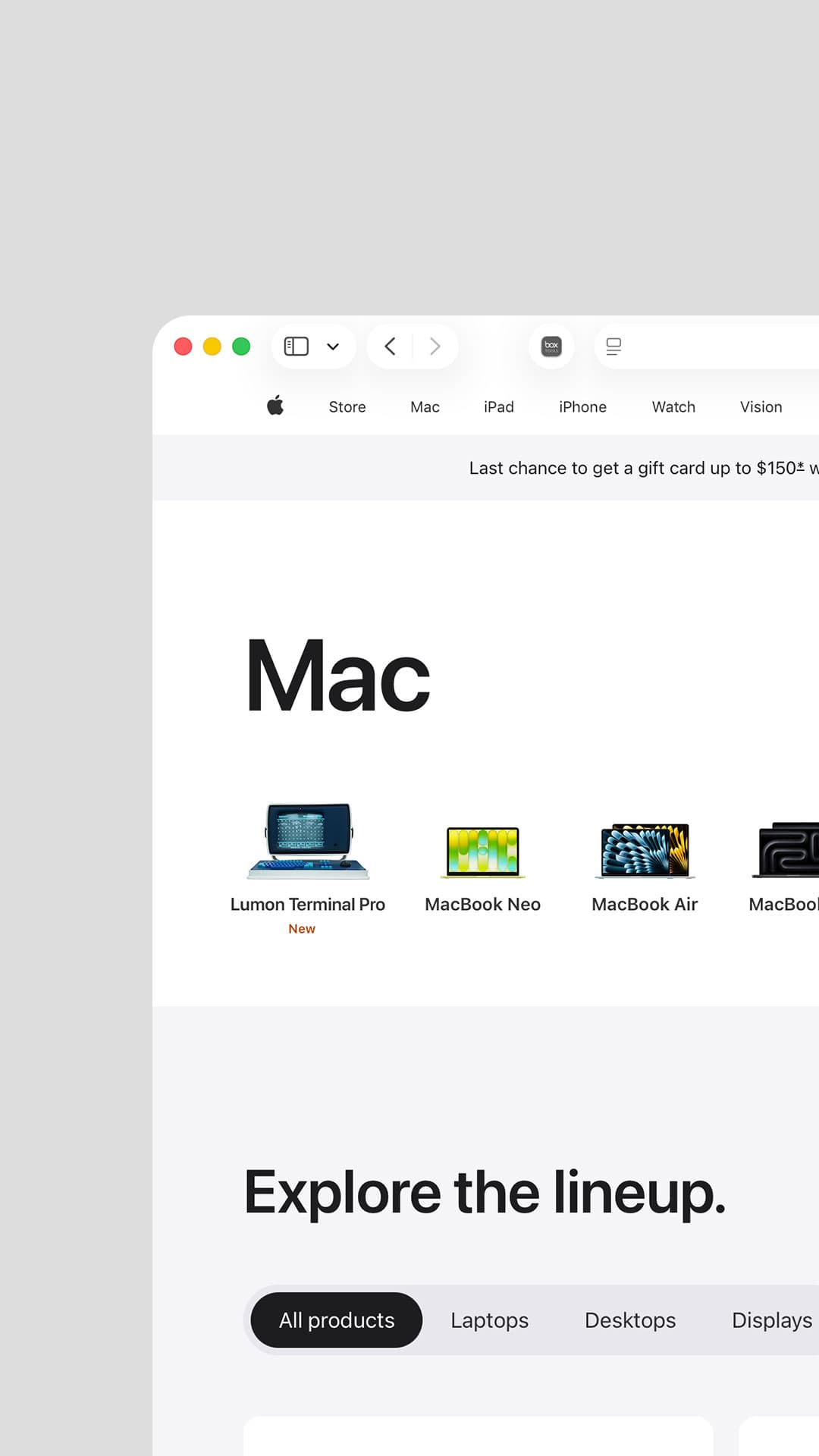Open the sidebar options dropdown arrow

click(333, 347)
